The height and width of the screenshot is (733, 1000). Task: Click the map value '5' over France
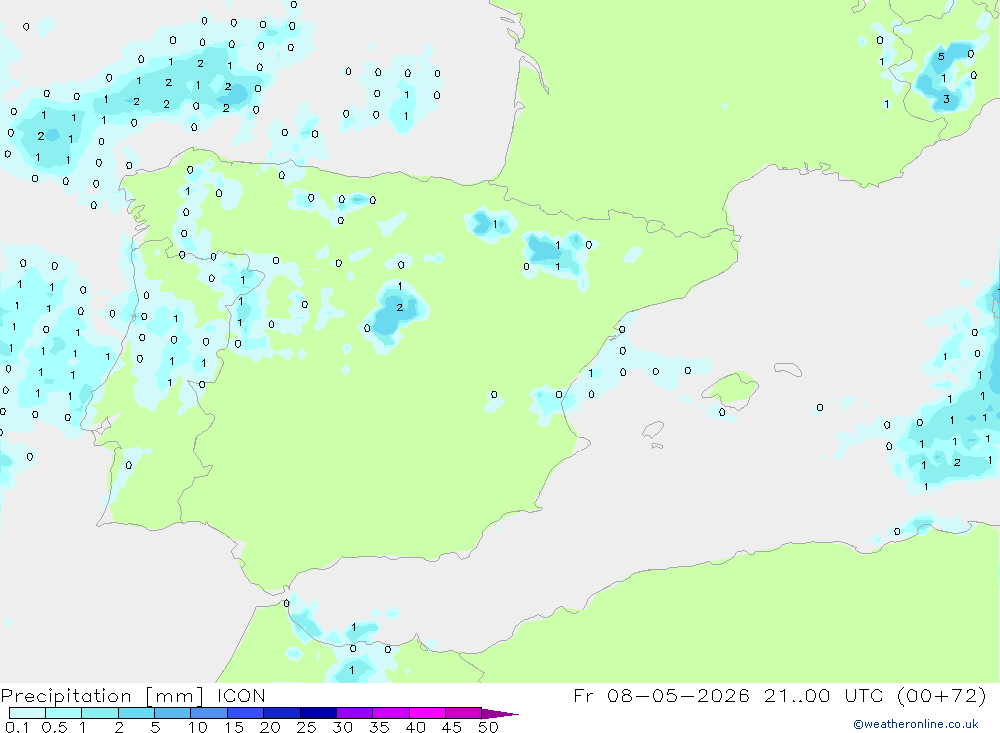tap(941, 57)
